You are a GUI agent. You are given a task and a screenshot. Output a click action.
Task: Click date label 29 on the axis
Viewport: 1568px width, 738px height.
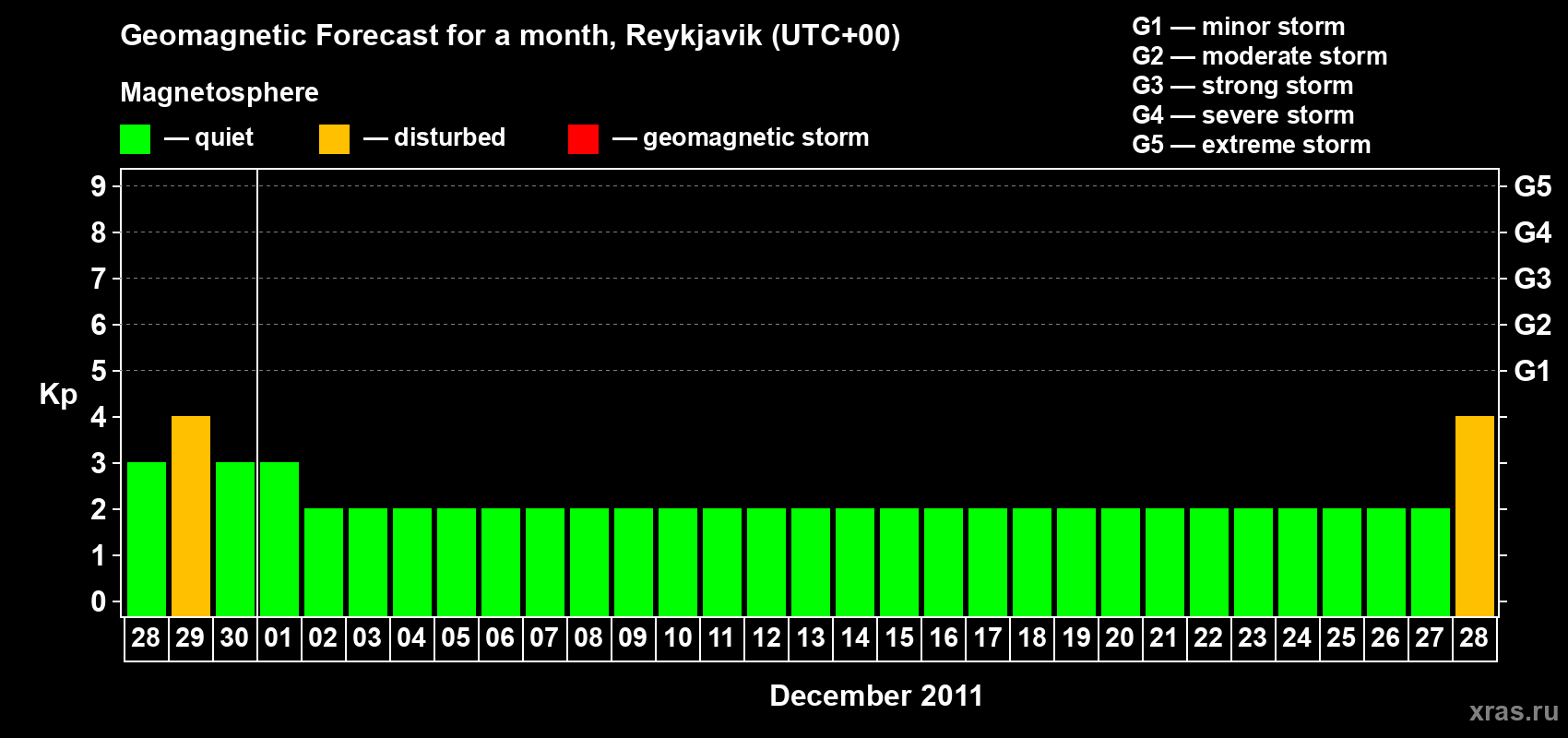[190, 637]
